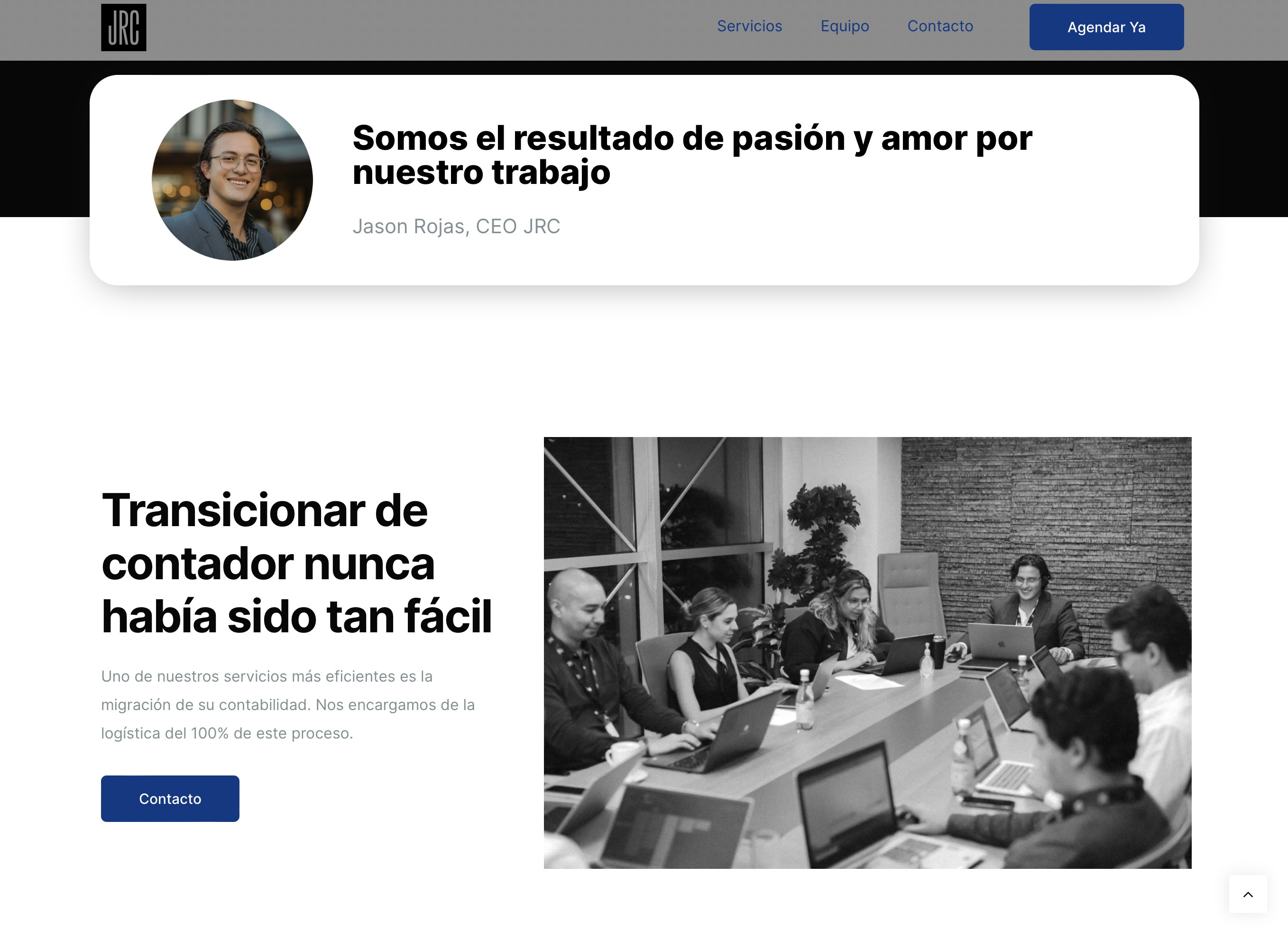Click the paragraph about migración de contabilidad
The width and height of the screenshot is (1288, 930).
click(288, 704)
